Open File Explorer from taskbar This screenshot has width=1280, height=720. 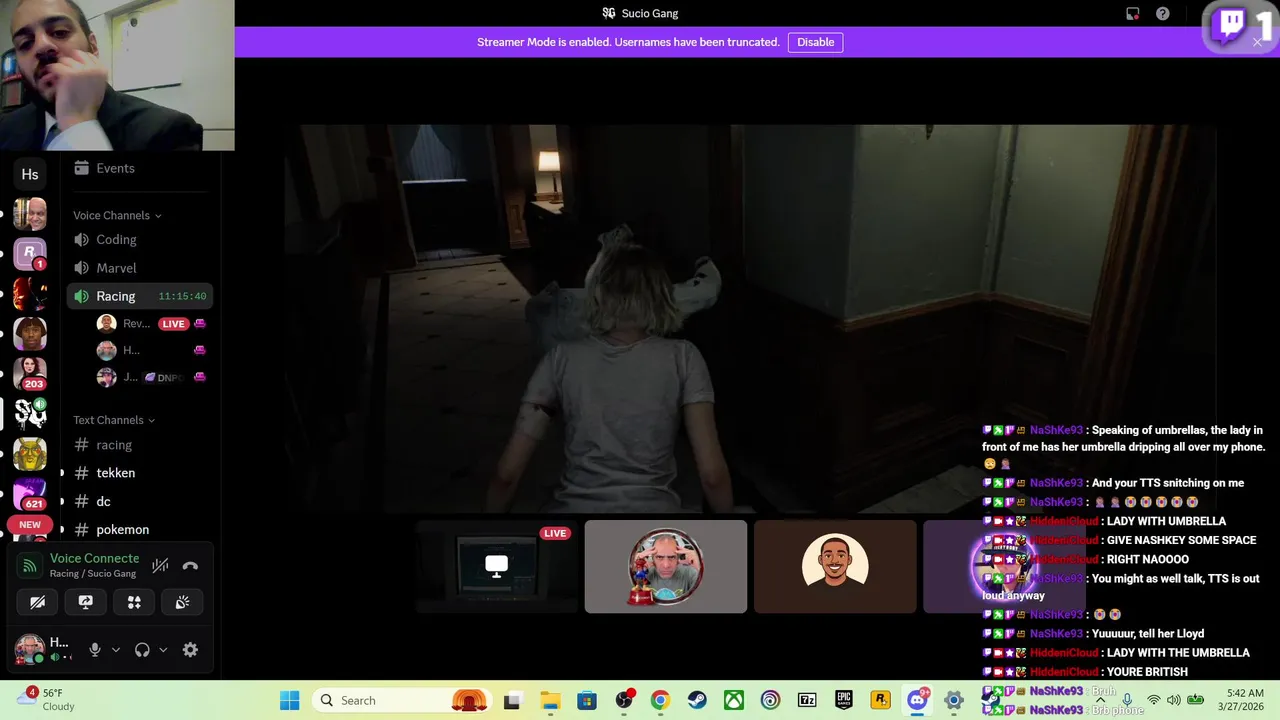550,700
